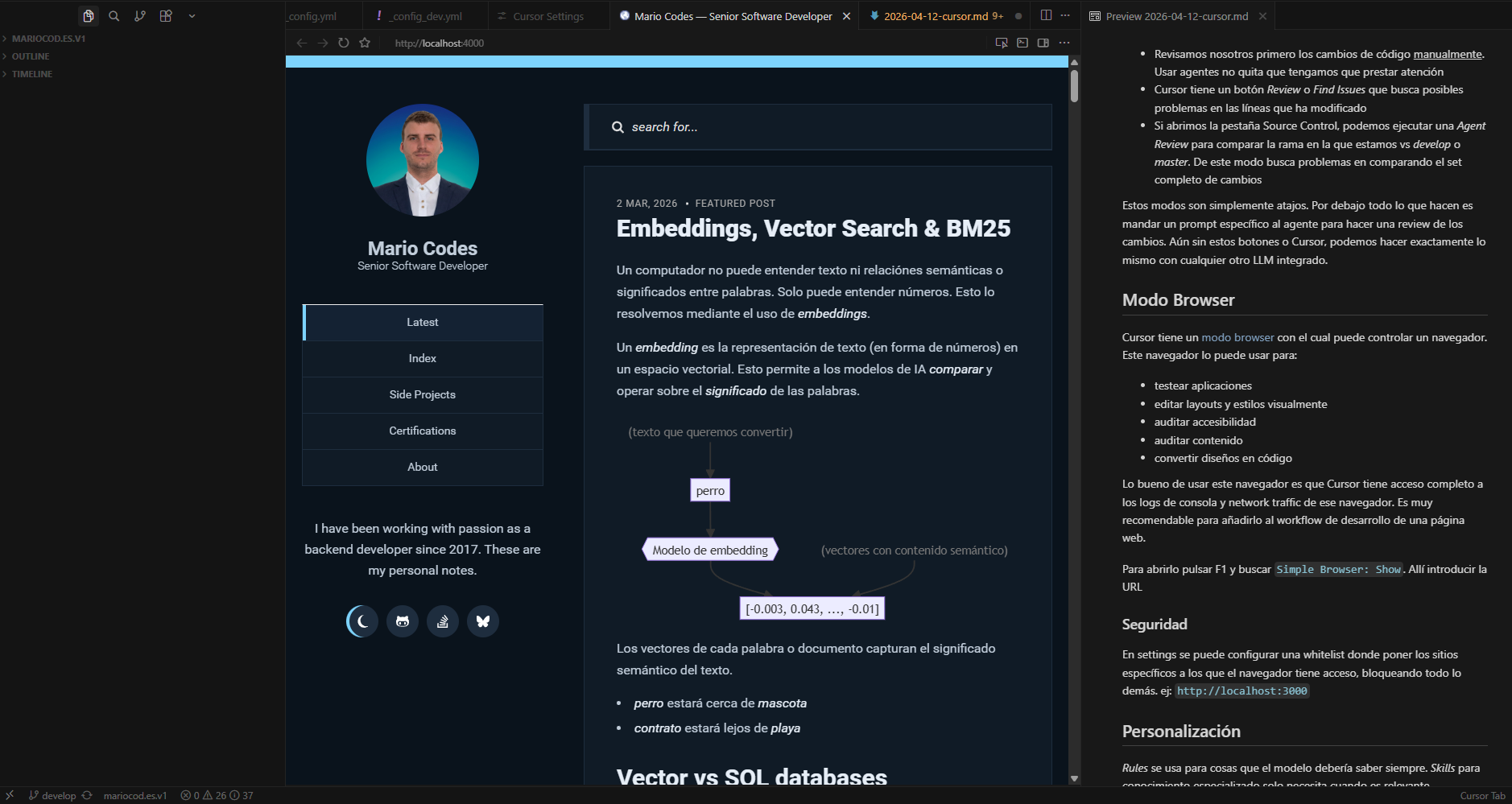Image resolution: width=1512 pixels, height=804 pixels.
Task: Open editor group more actions menu
Action: [x=1065, y=15]
